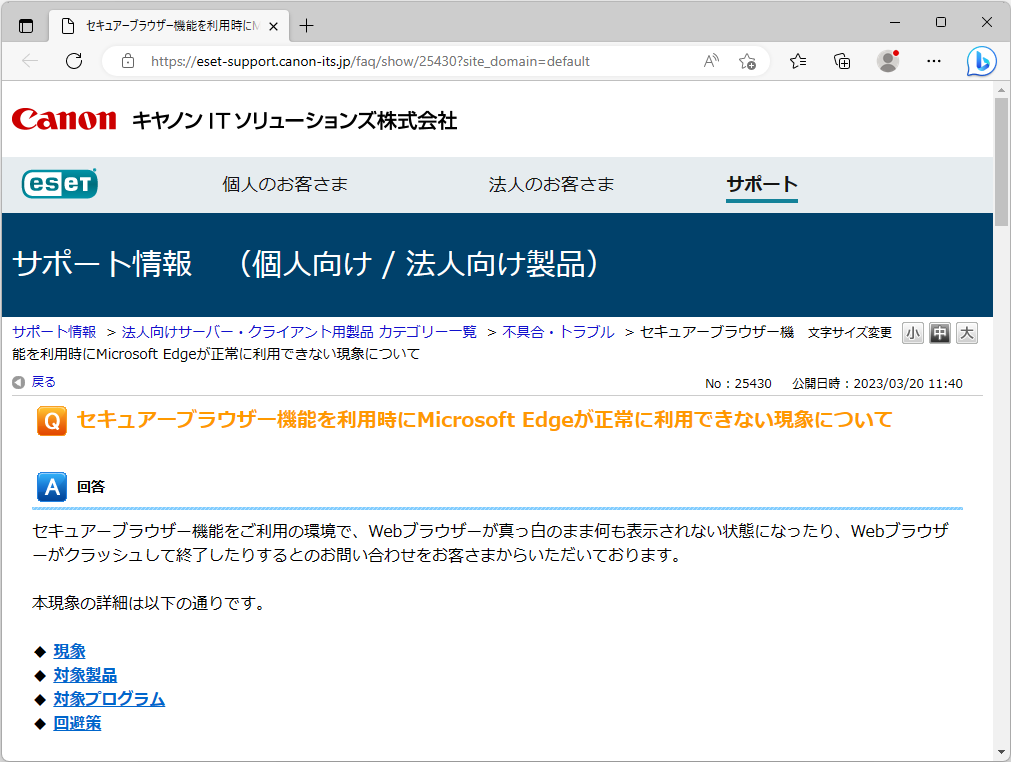Open the Bing chat icon in Edge toolbar
The image size is (1011, 762).
click(981, 61)
